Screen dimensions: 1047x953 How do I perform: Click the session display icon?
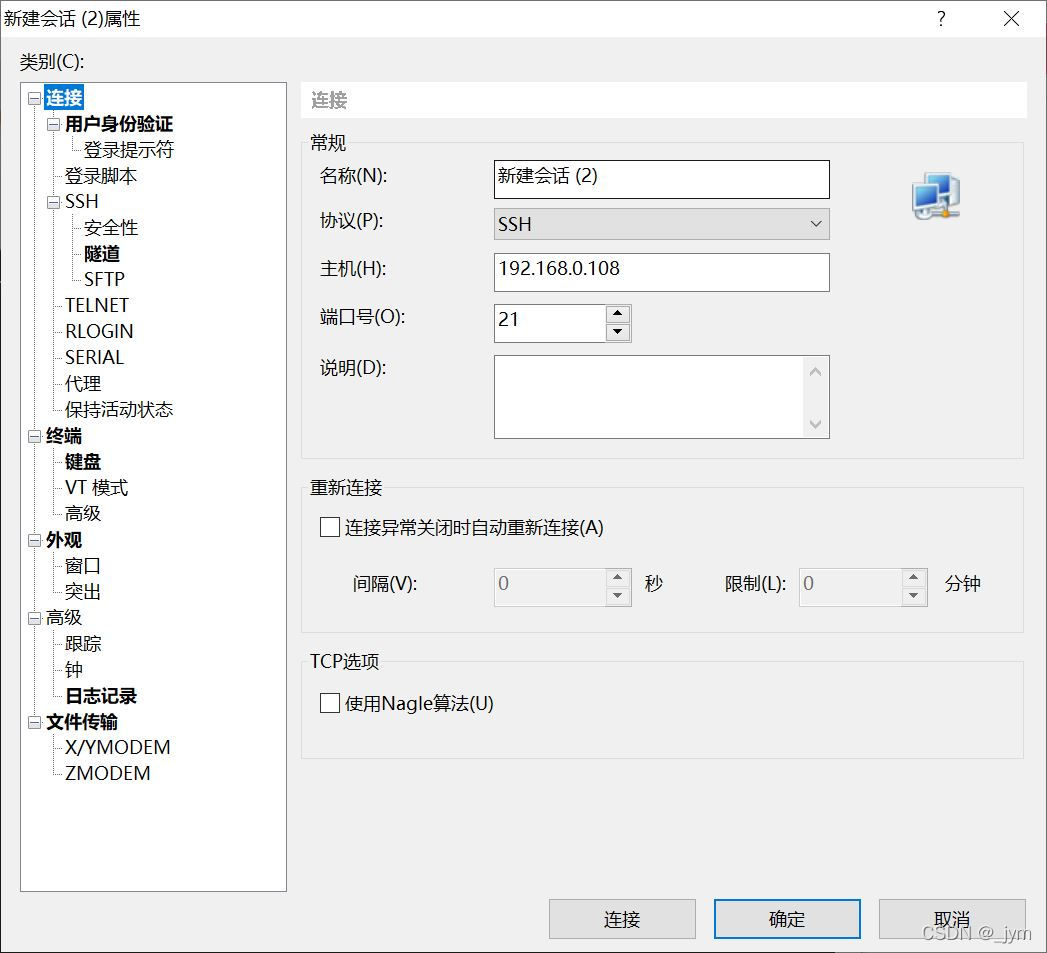pyautogui.click(x=935, y=196)
